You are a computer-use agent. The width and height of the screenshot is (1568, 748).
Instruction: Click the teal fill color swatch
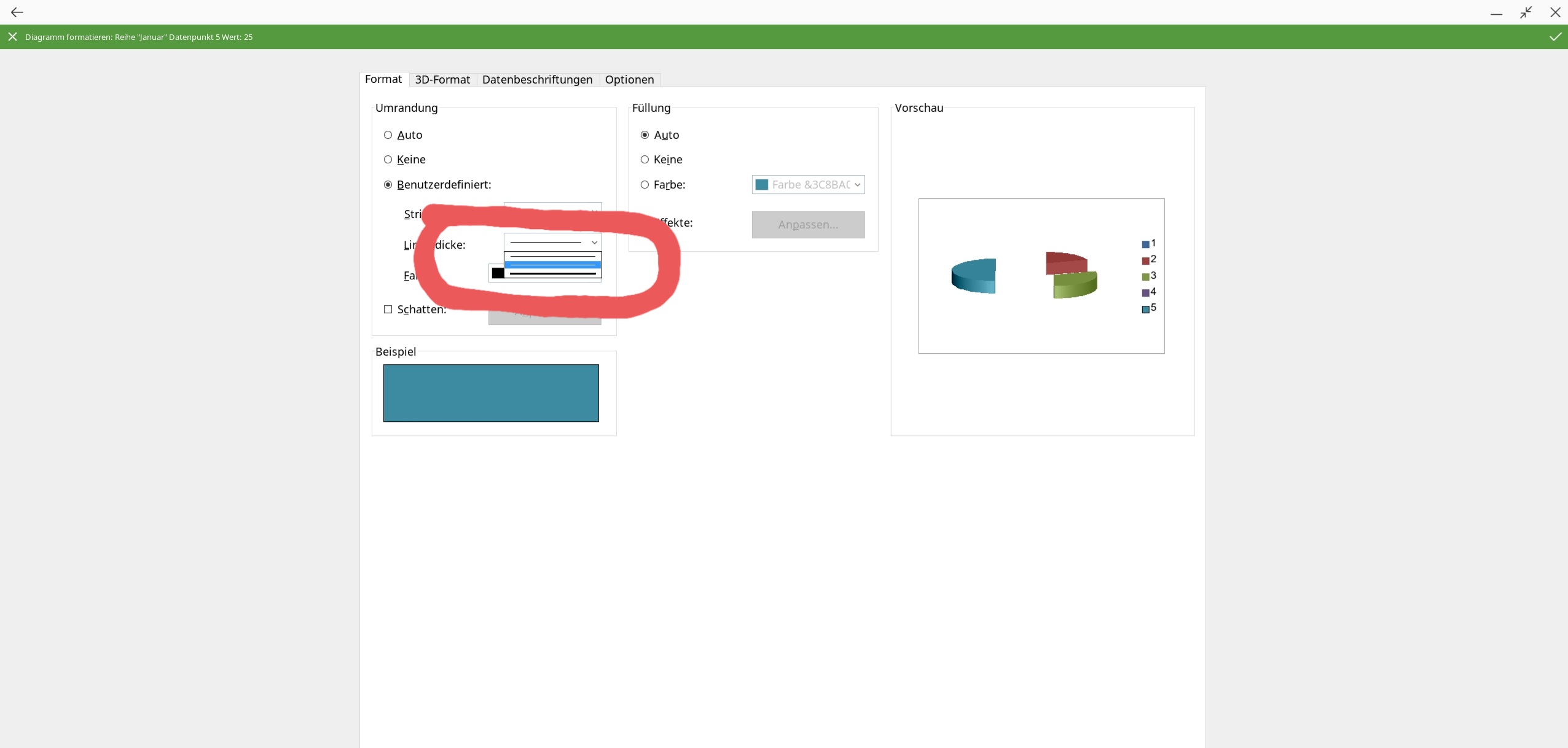[x=762, y=185]
